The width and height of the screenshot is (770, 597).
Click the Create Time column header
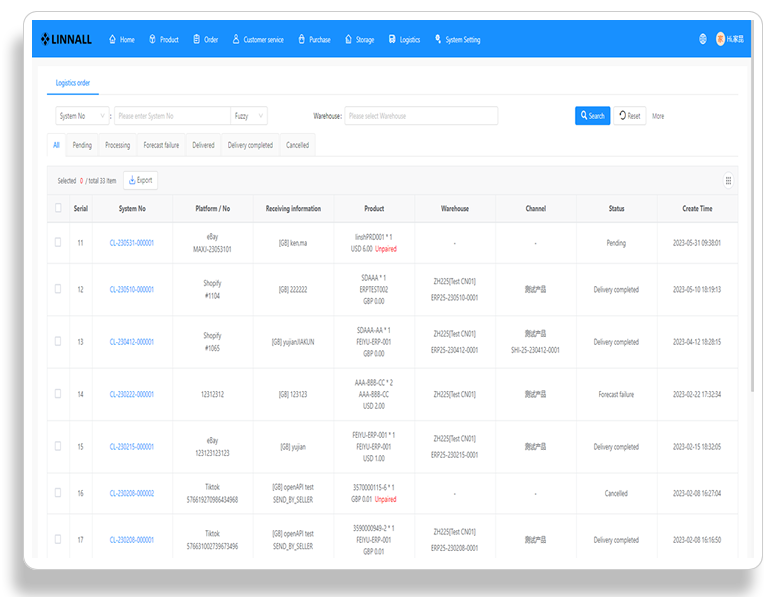697,209
